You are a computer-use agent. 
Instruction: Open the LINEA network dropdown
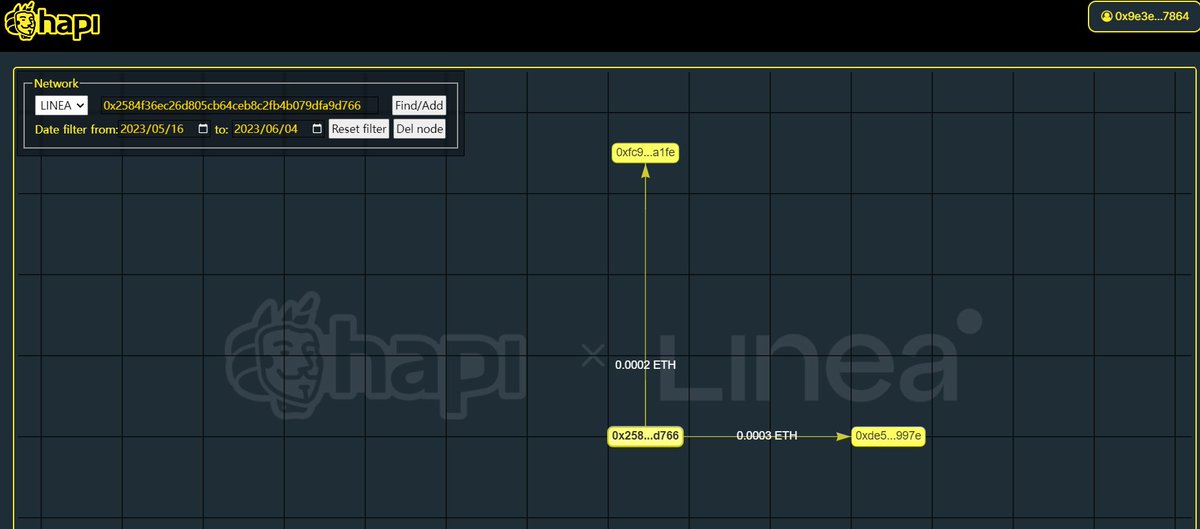pos(61,105)
